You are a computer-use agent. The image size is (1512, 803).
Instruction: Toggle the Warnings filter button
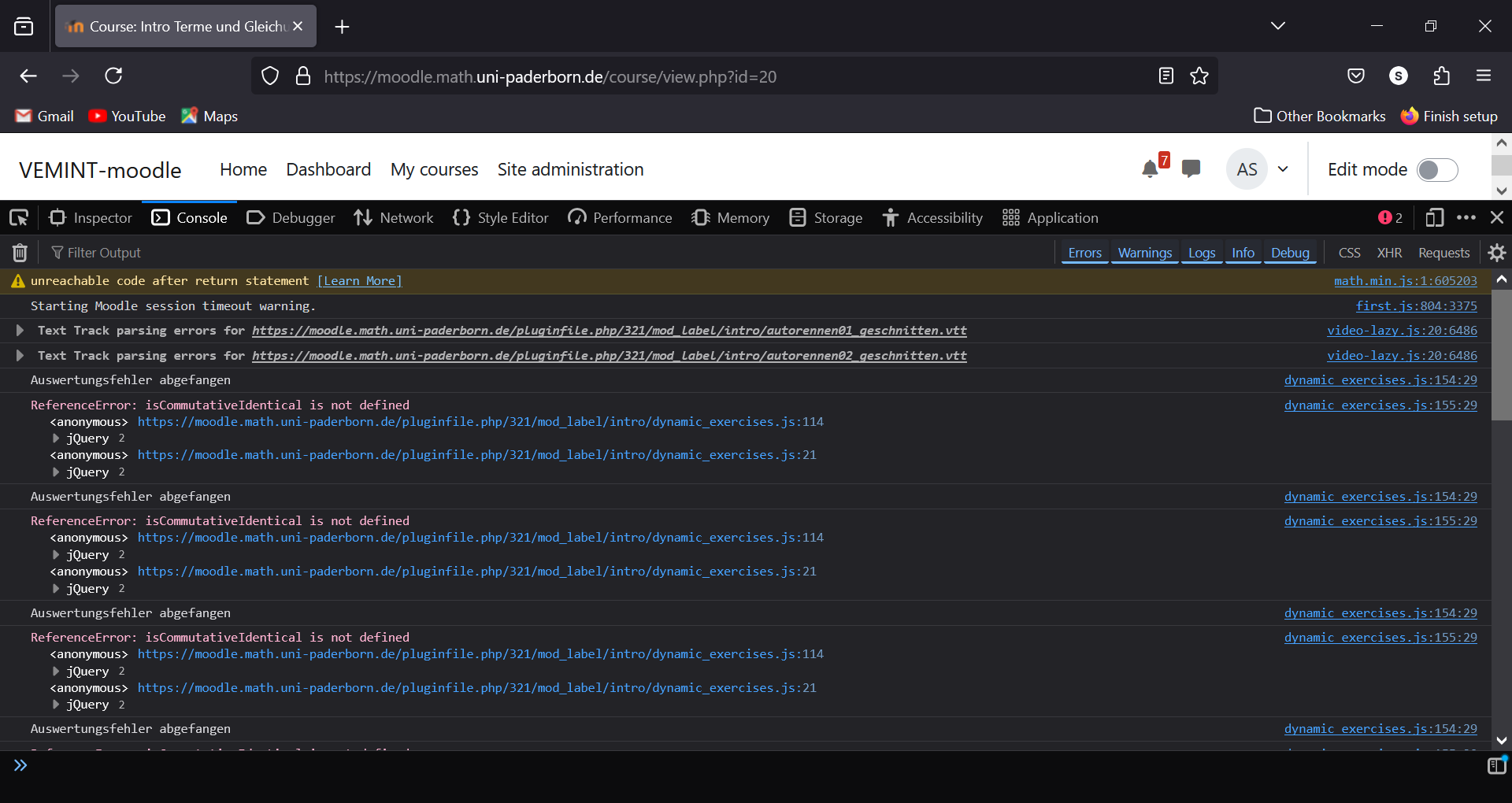coord(1145,253)
